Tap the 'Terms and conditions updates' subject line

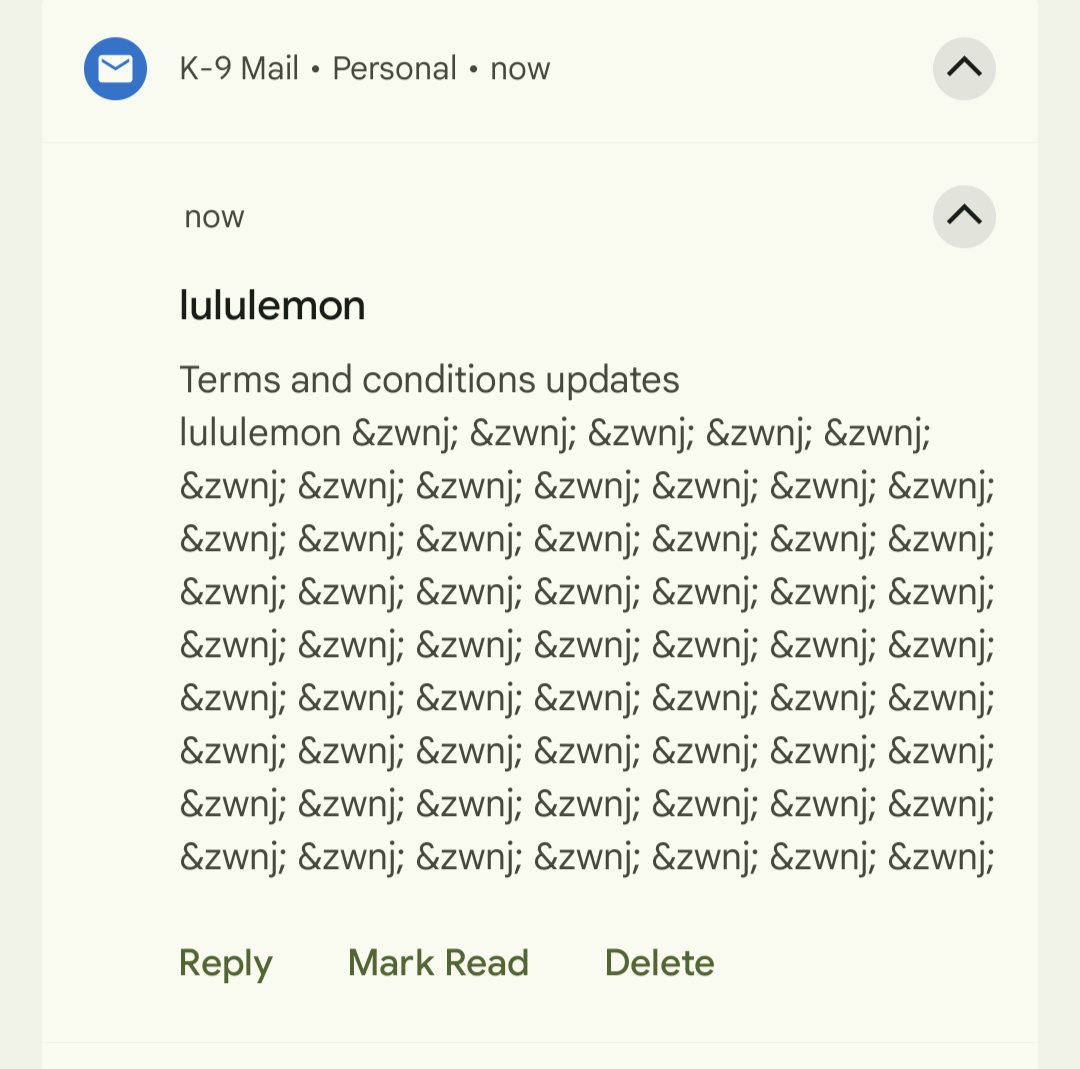point(430,380)
